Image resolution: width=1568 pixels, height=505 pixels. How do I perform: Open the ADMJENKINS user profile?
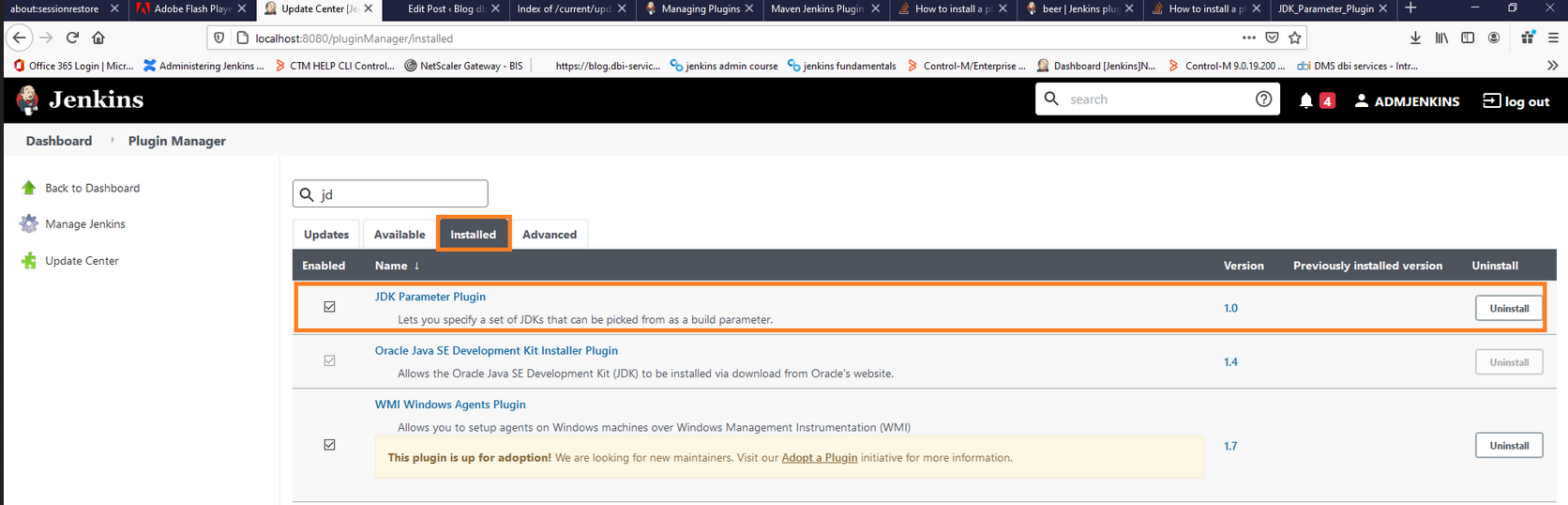[1407, 100]
